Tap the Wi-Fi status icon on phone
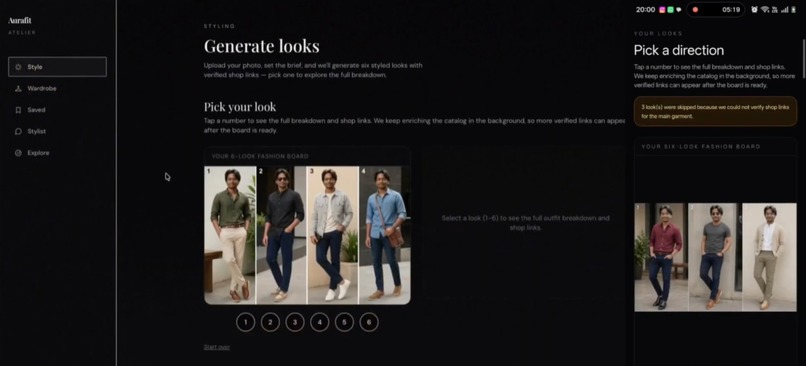The height and width of the screenshot is (366, 806). 765,10
